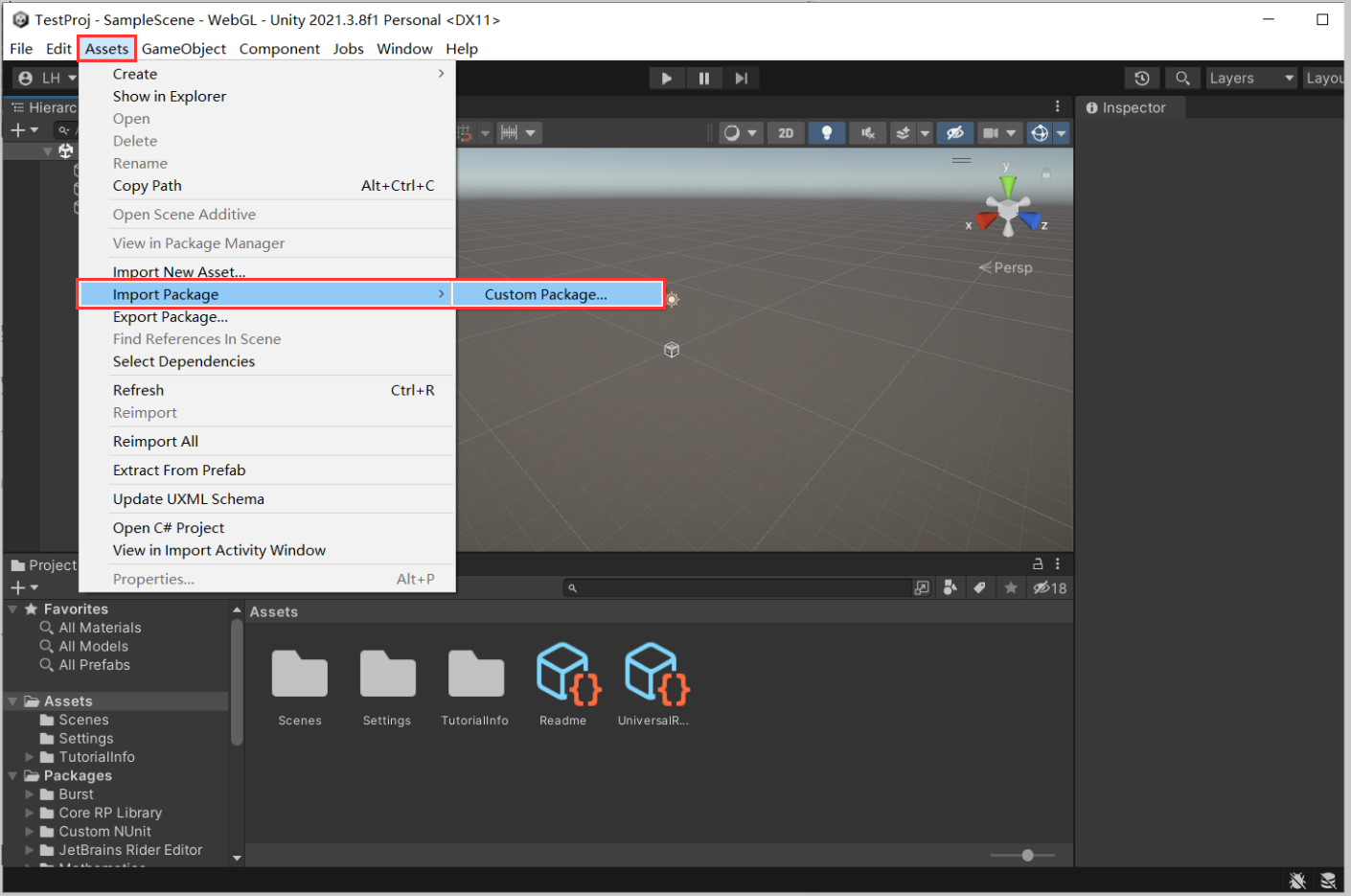
Task: Click favorite star save search icon
Action: [x=1011, y=587]
